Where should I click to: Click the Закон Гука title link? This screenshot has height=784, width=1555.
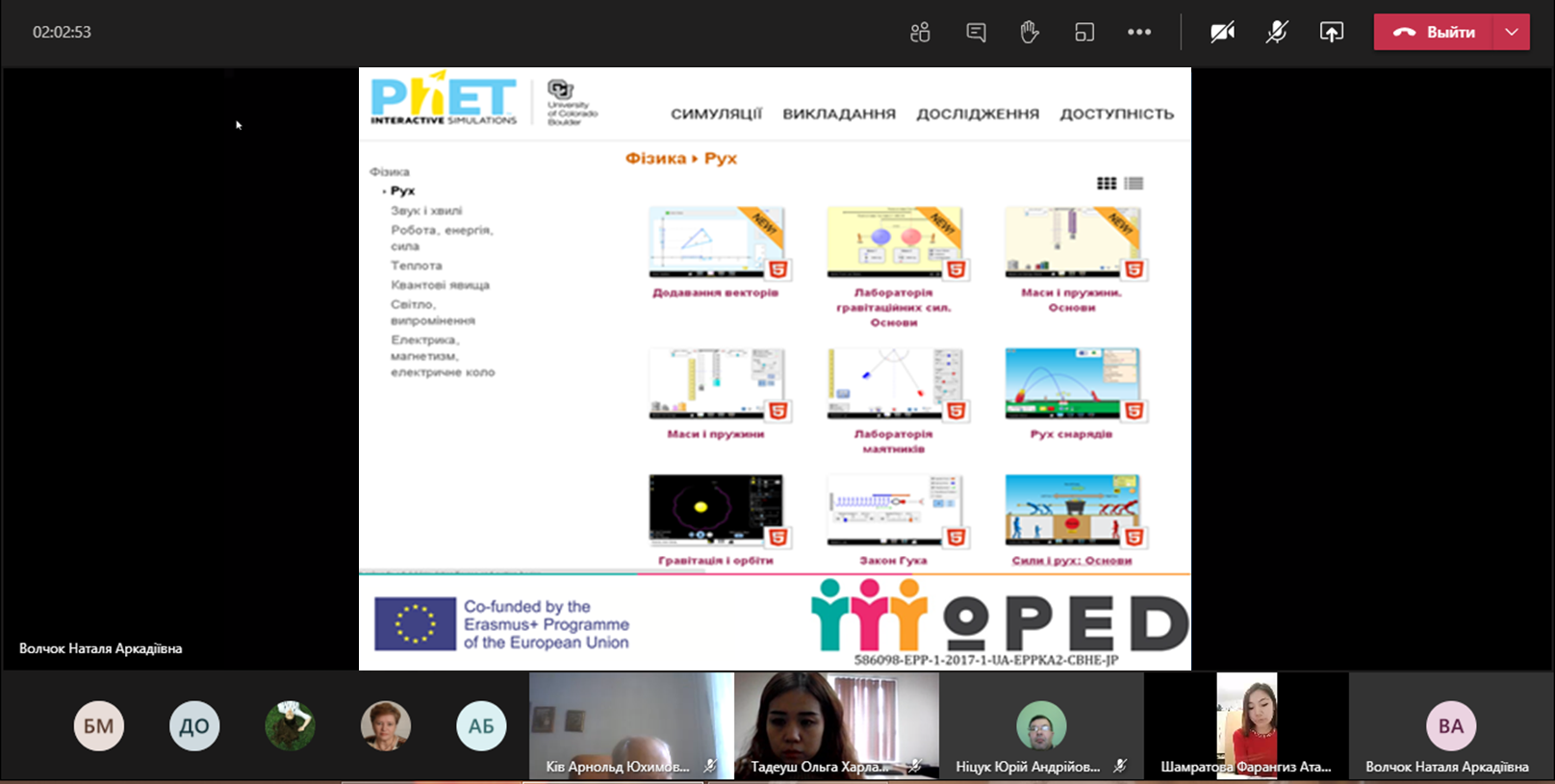(x=893, y=560)
